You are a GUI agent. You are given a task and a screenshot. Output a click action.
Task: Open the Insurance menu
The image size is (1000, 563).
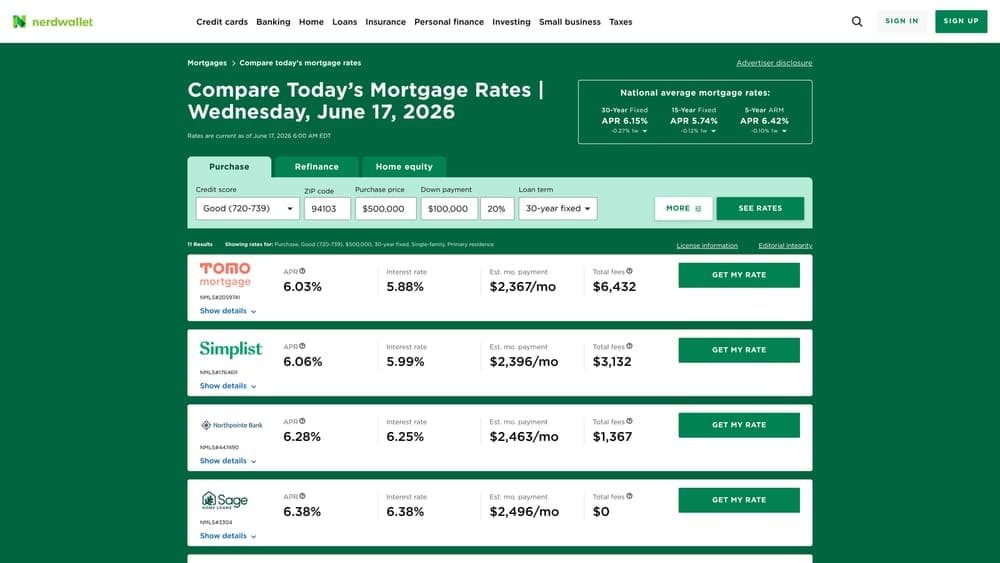click(385, 22)
